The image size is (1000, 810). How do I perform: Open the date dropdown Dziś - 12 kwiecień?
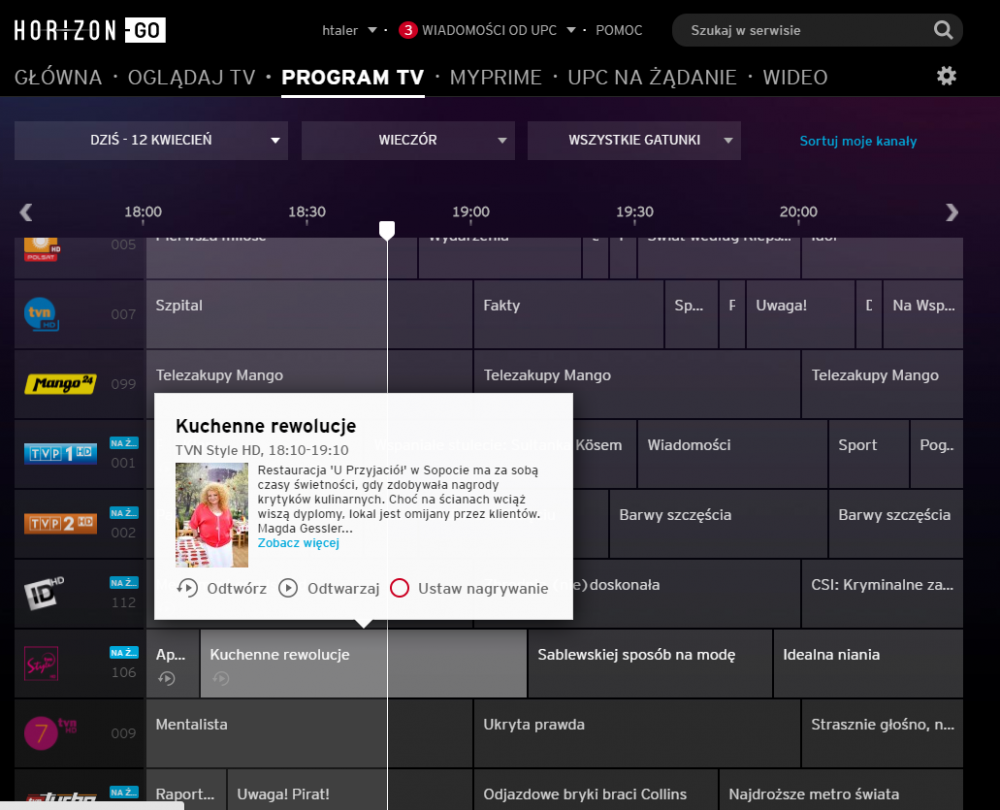click(151, 140)
